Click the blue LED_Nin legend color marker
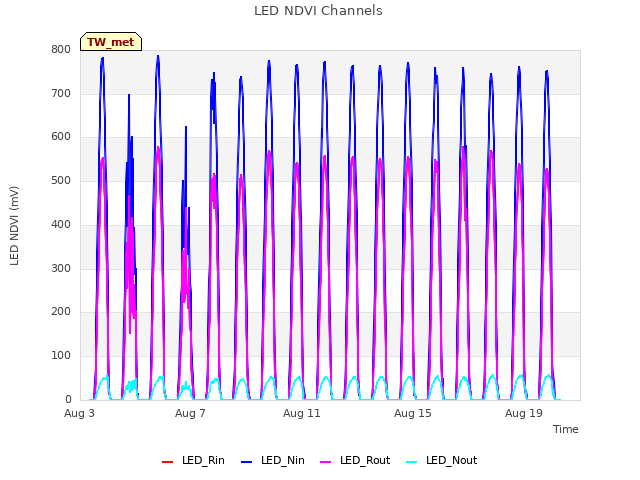The height and width of the screenshot is (480, 640). [x=247, y=462]
